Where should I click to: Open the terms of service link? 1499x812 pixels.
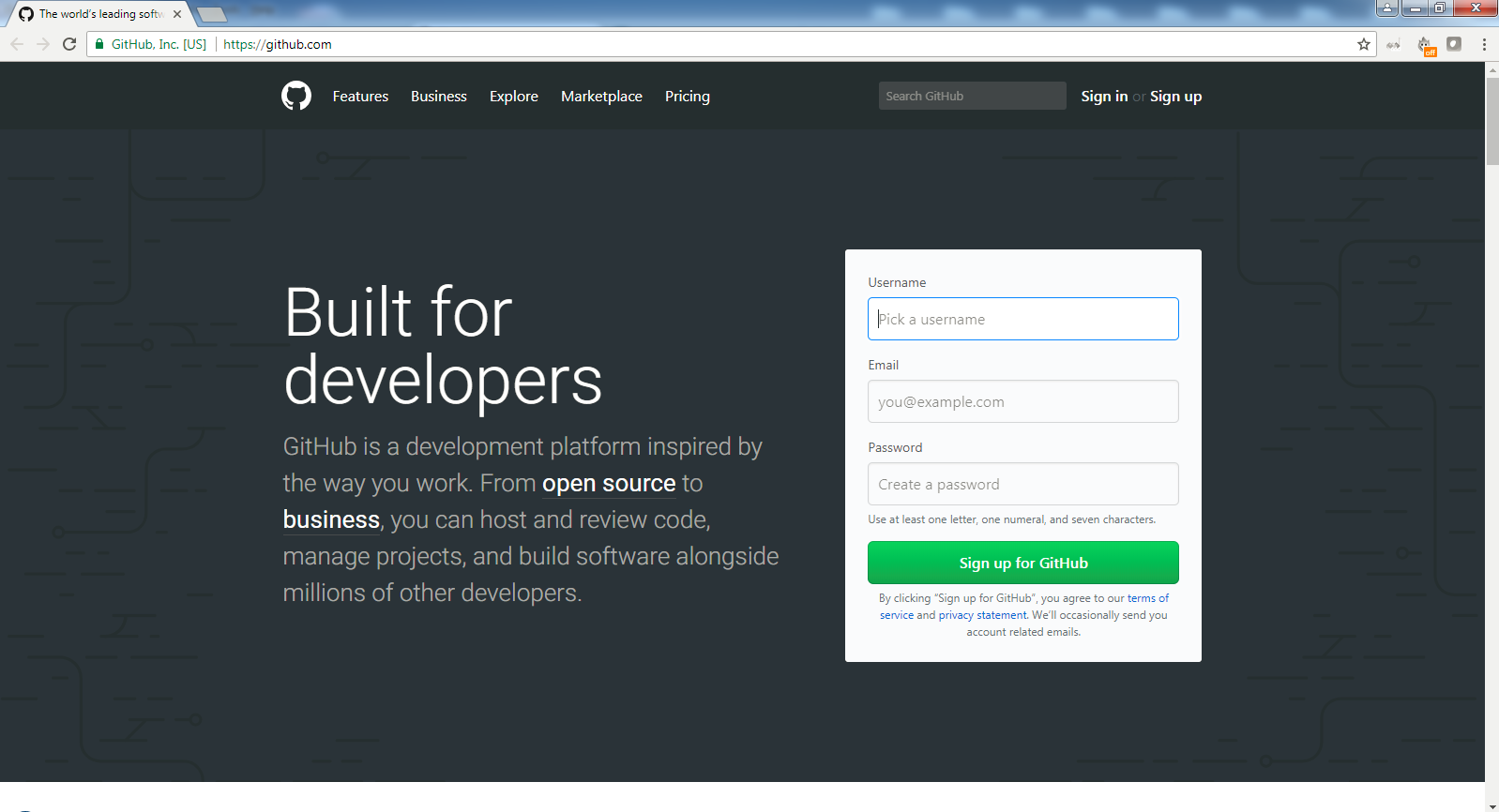pos(1148,598)
